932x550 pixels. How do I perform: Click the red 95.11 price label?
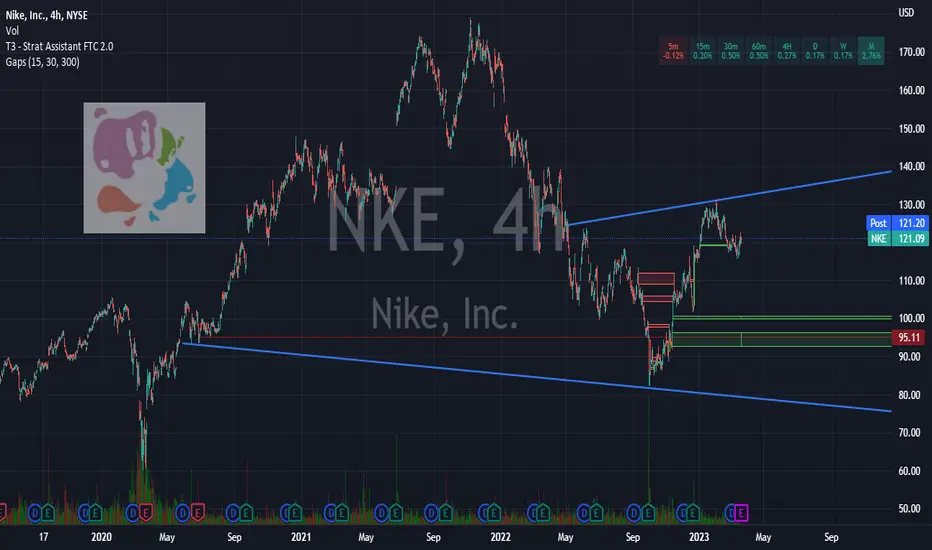coord(909,338)
